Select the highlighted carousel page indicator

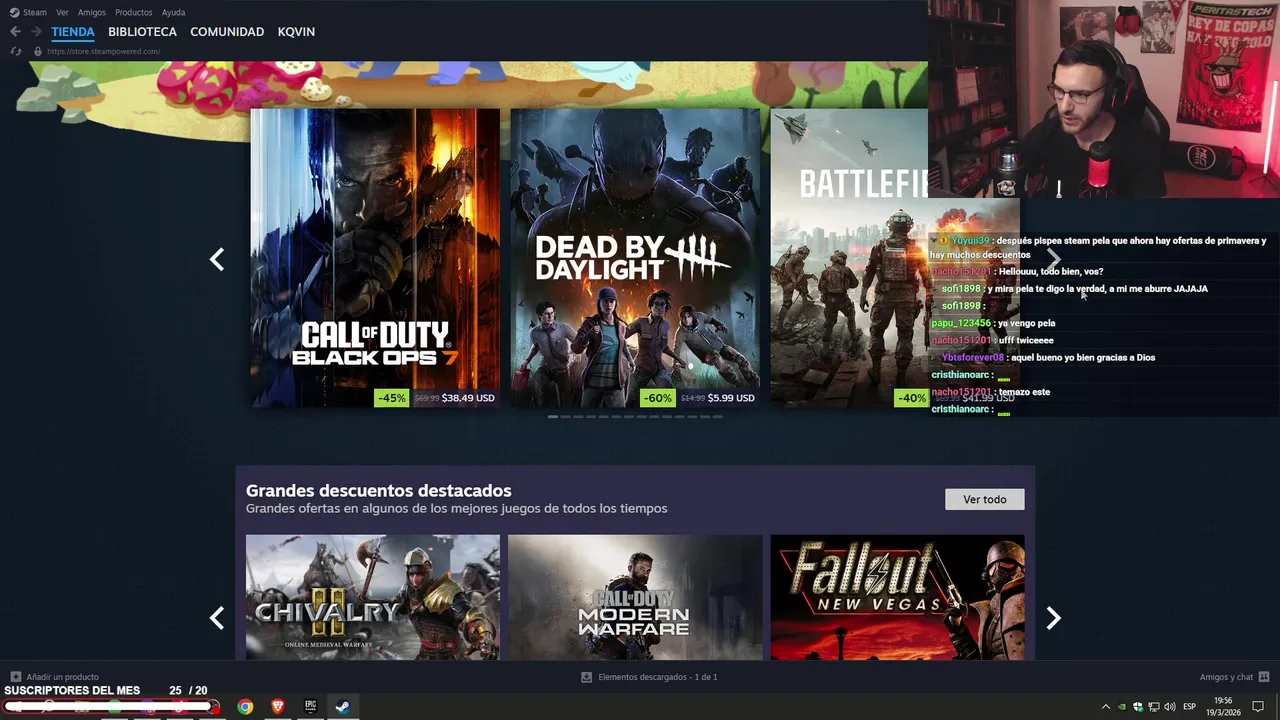click(553, 417)
